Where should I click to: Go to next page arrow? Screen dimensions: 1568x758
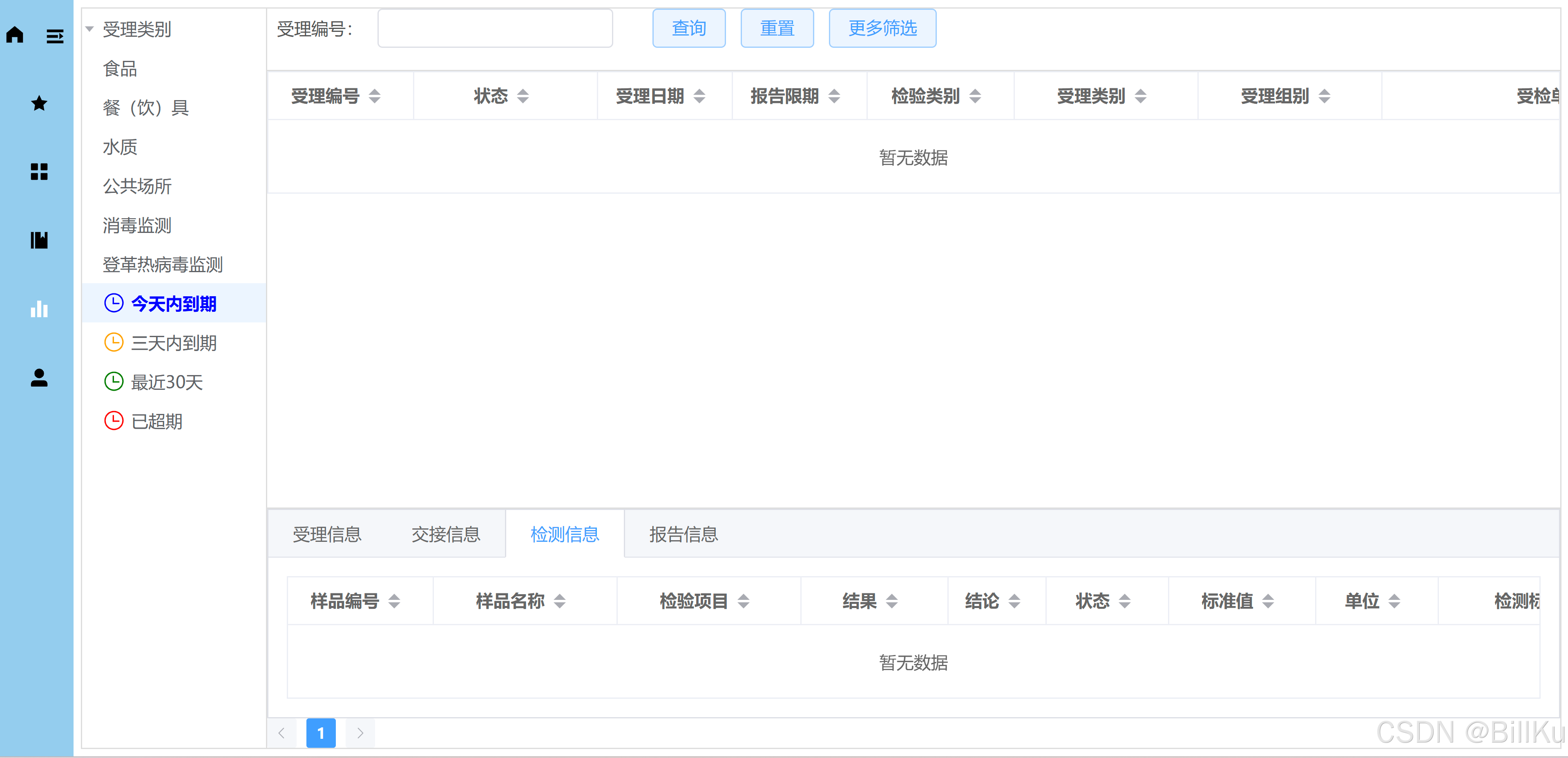360,733
